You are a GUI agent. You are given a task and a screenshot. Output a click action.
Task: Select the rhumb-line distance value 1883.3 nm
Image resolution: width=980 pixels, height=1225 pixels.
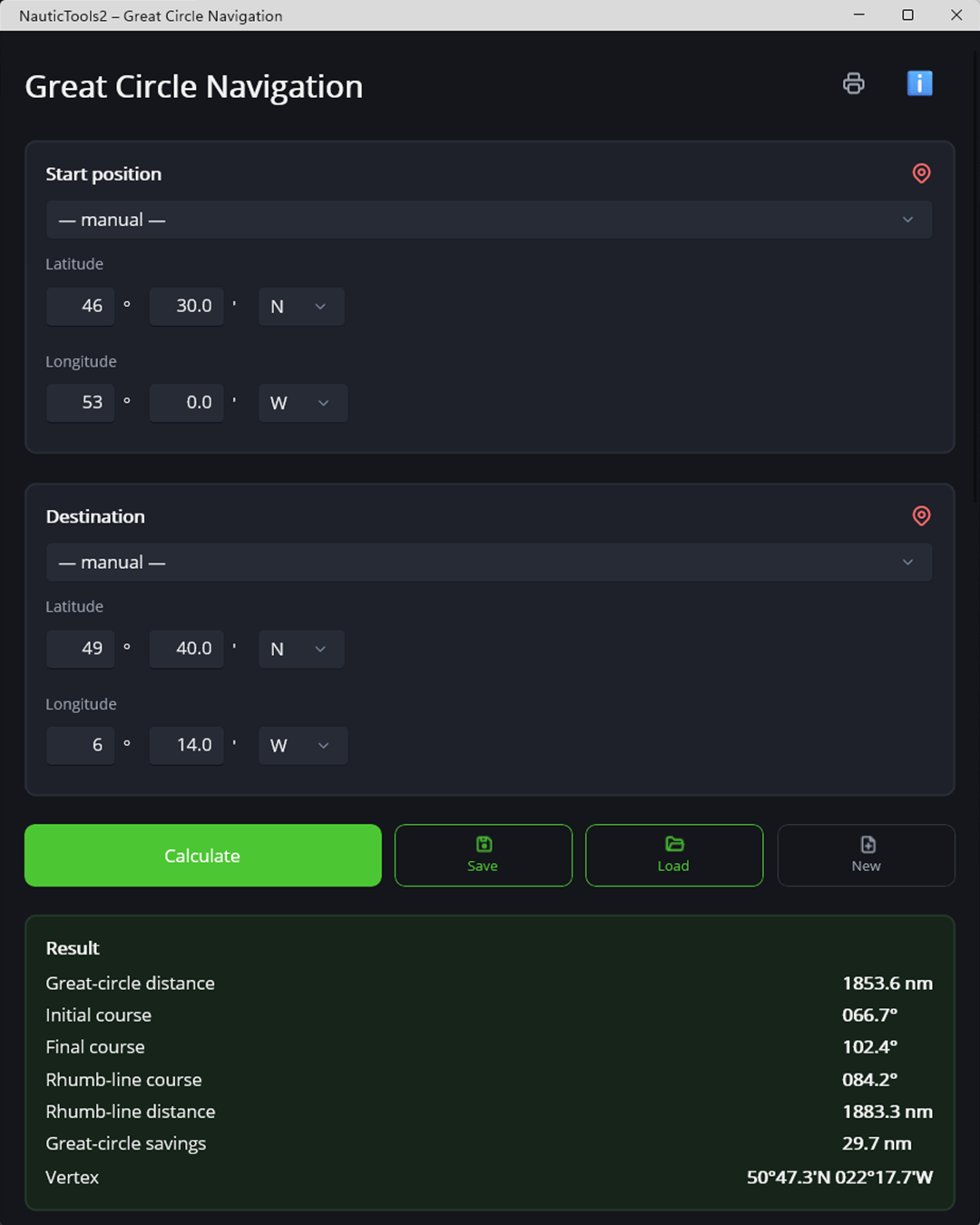point(887,1112)
